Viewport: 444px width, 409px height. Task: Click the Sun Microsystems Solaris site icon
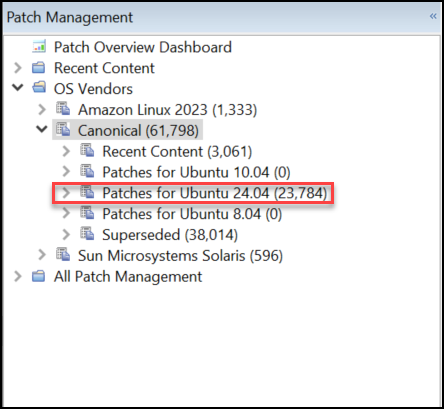63,255
